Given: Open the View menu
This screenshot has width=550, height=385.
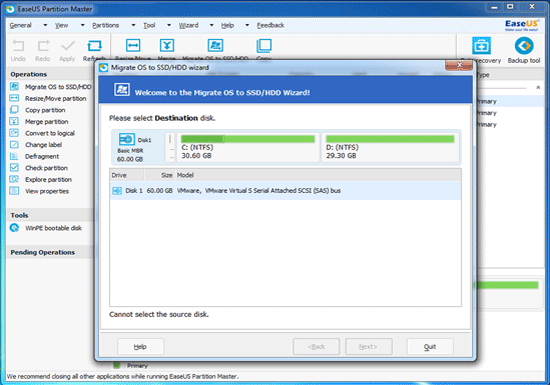Looking at the screenshot, I should coord(62,25).
